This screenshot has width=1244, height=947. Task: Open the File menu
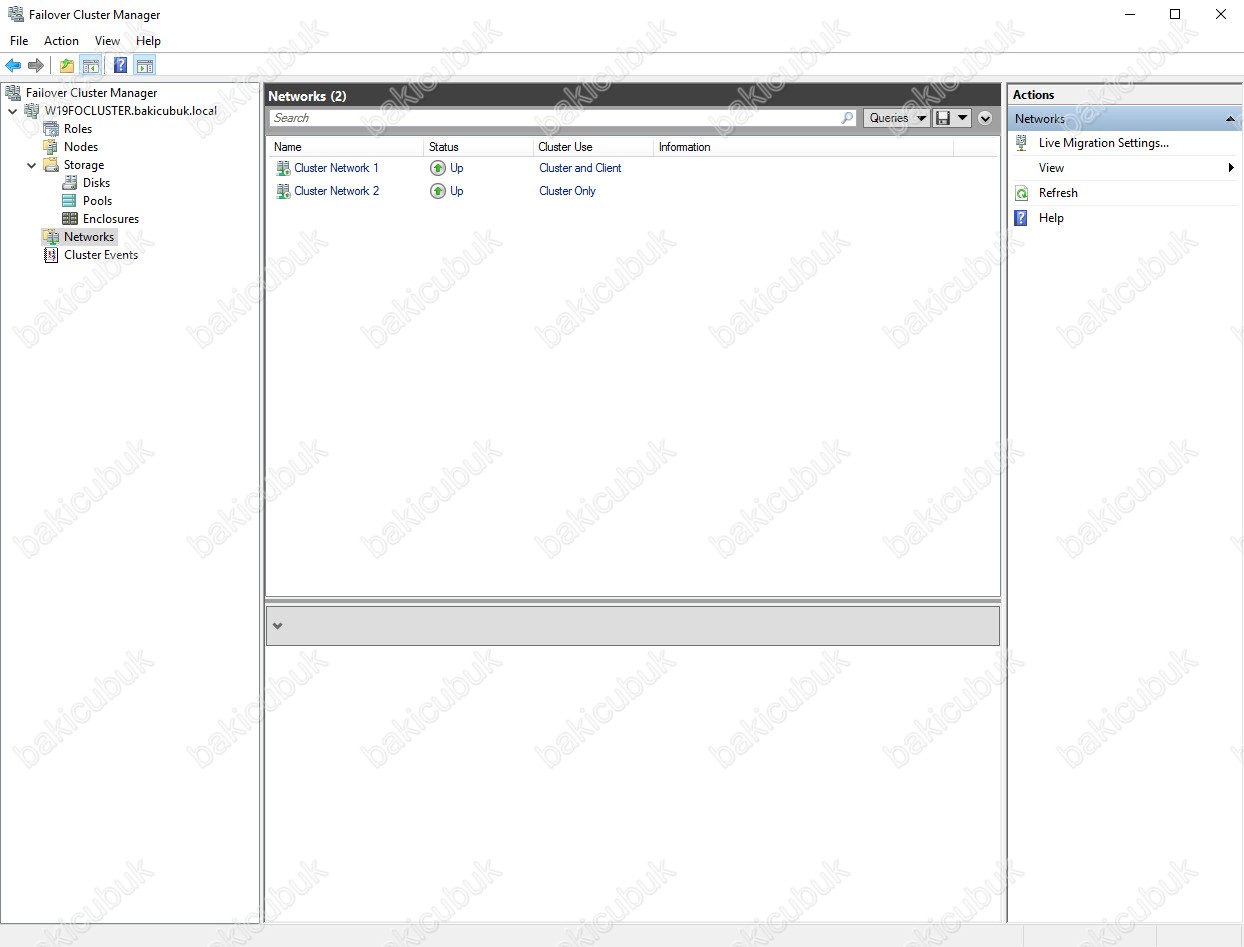[x=19, y=41]
